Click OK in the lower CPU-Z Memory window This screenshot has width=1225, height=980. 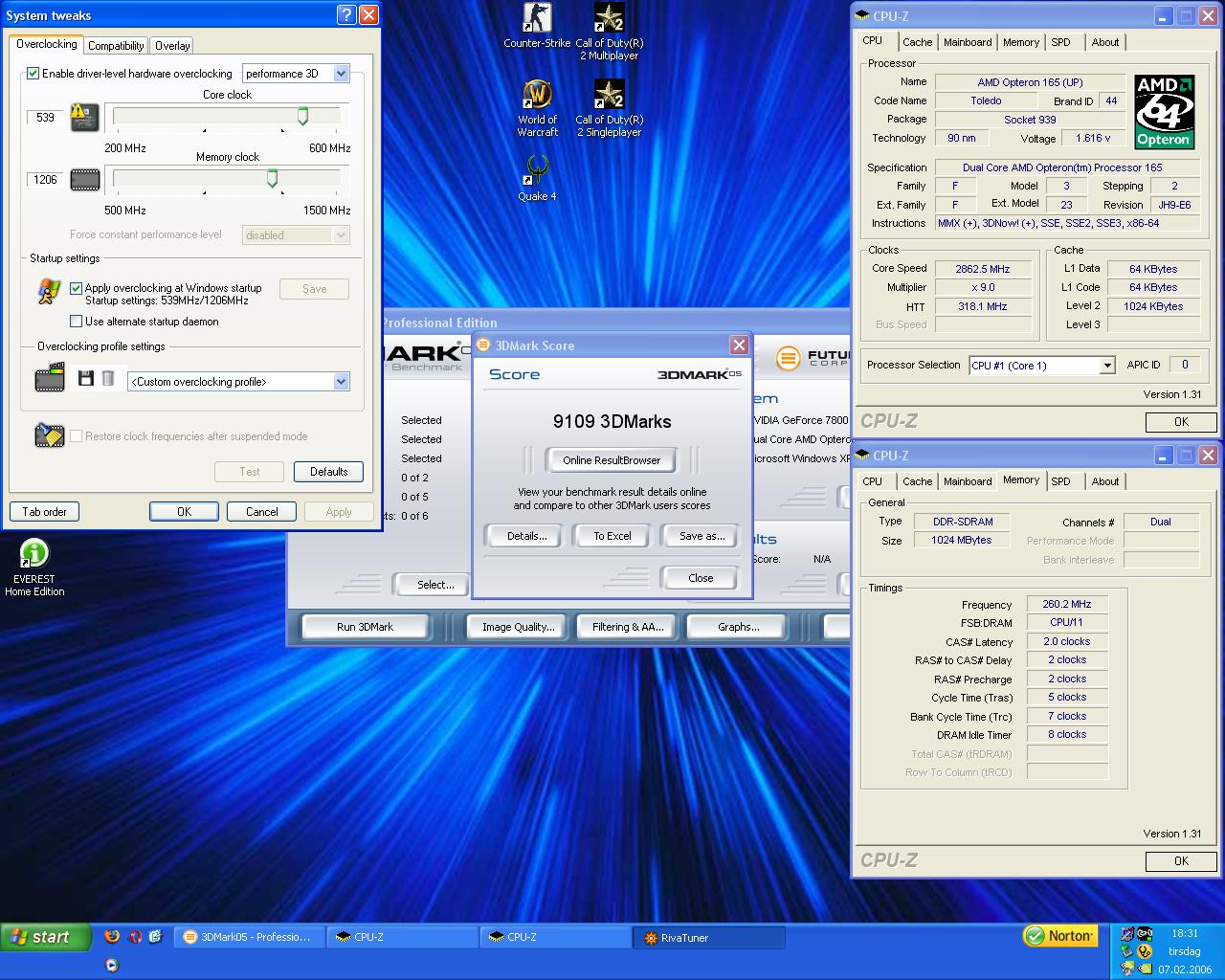click(1181, 861)
